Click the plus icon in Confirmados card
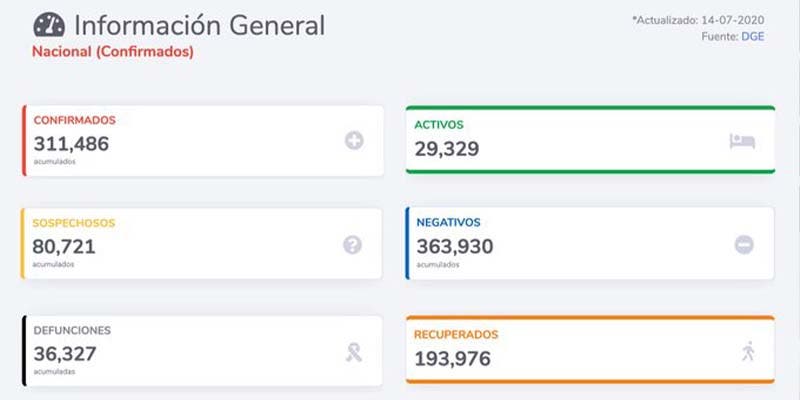Screen dimensions: 800x400 [354, 141]
